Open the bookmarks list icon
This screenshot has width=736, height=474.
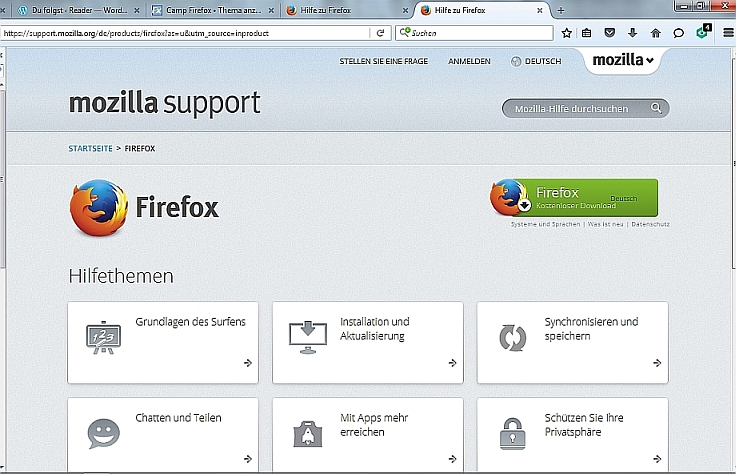(x=587, y=33)
